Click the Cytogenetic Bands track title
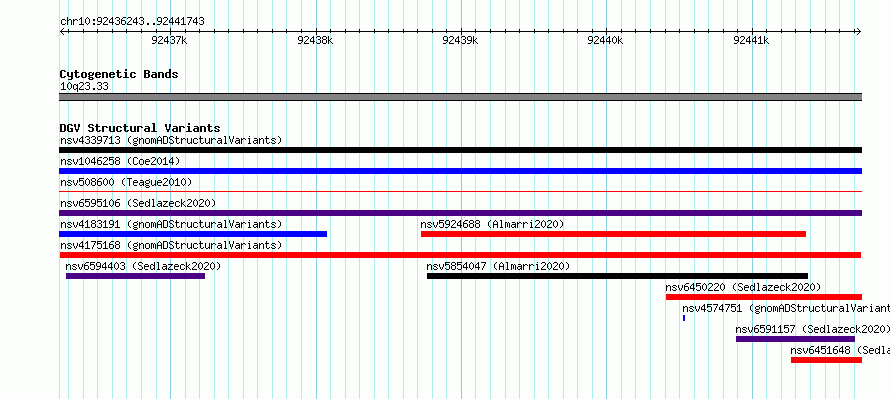 click(119, 74)
